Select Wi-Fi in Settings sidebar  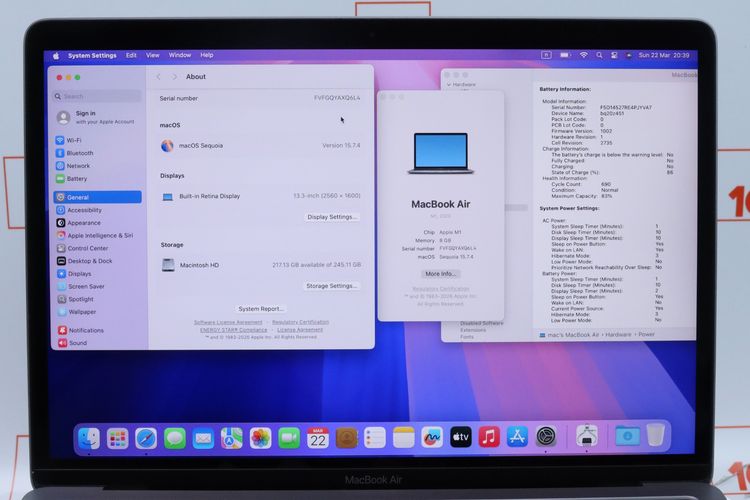(x=98, y=140)
